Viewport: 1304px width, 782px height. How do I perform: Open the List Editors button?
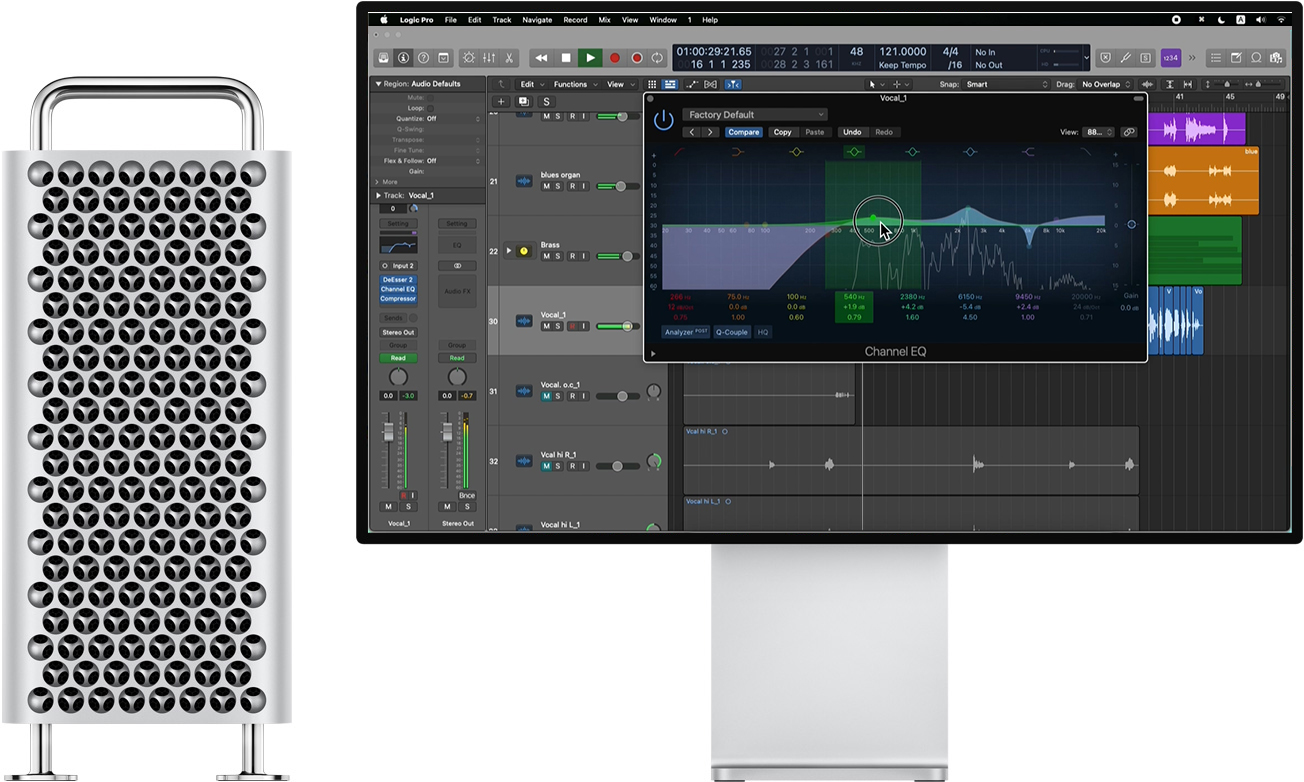(1216, 58)
